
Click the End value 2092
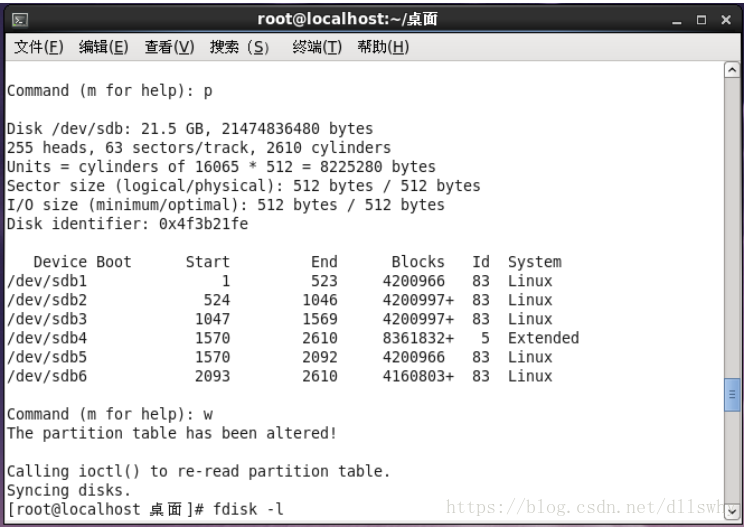[x=320, y=357]
